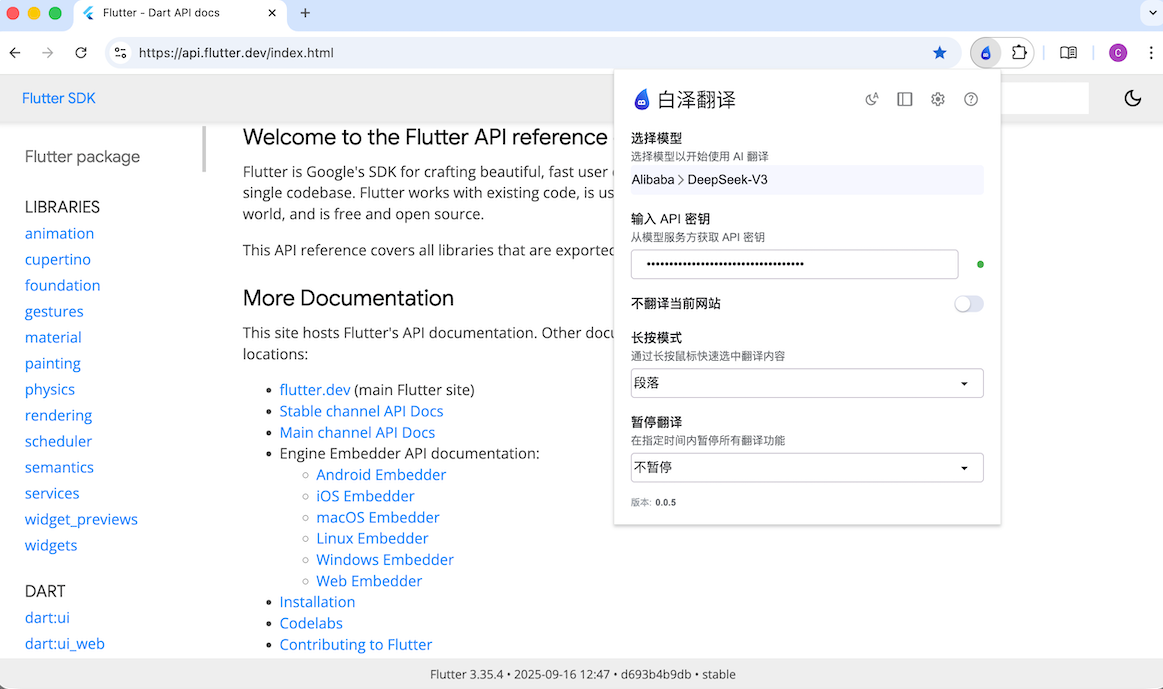Image resolution: width=1163 pixels, height=689 pixels.
Task: Open Main channel API Docs link
Action: click(x=357, y=432)
